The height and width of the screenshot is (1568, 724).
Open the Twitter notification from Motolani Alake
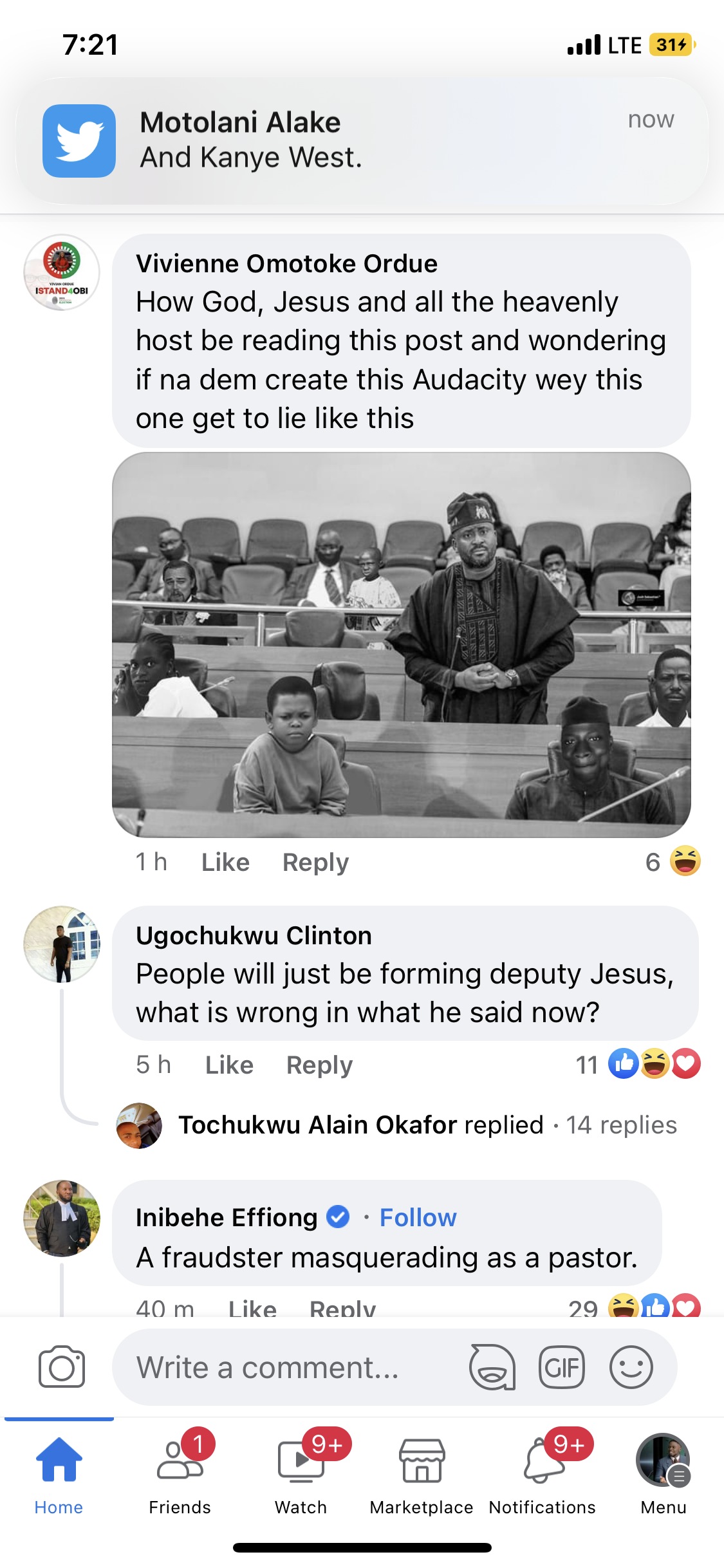(x=362, y=141)
